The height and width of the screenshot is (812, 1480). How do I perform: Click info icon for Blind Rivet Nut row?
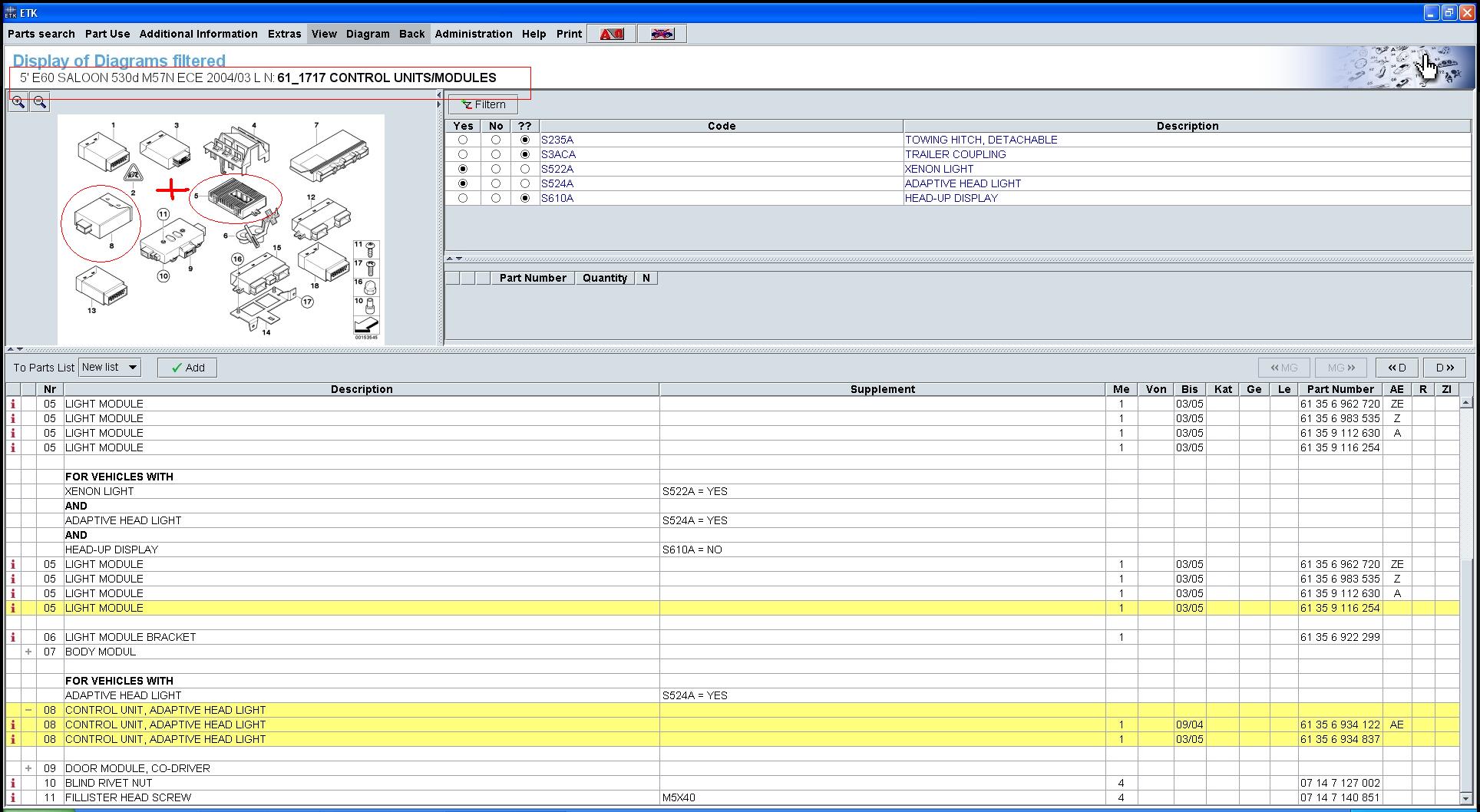(x=13, y=783)
